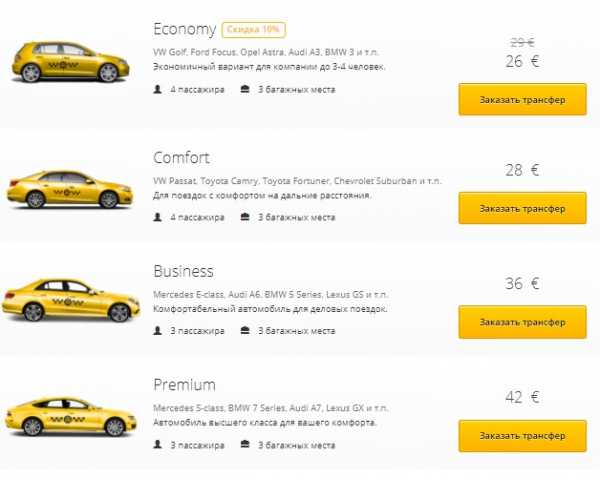Order the Economy transfer for 26 €
600x478 pixels.
[x=522, y=100]
